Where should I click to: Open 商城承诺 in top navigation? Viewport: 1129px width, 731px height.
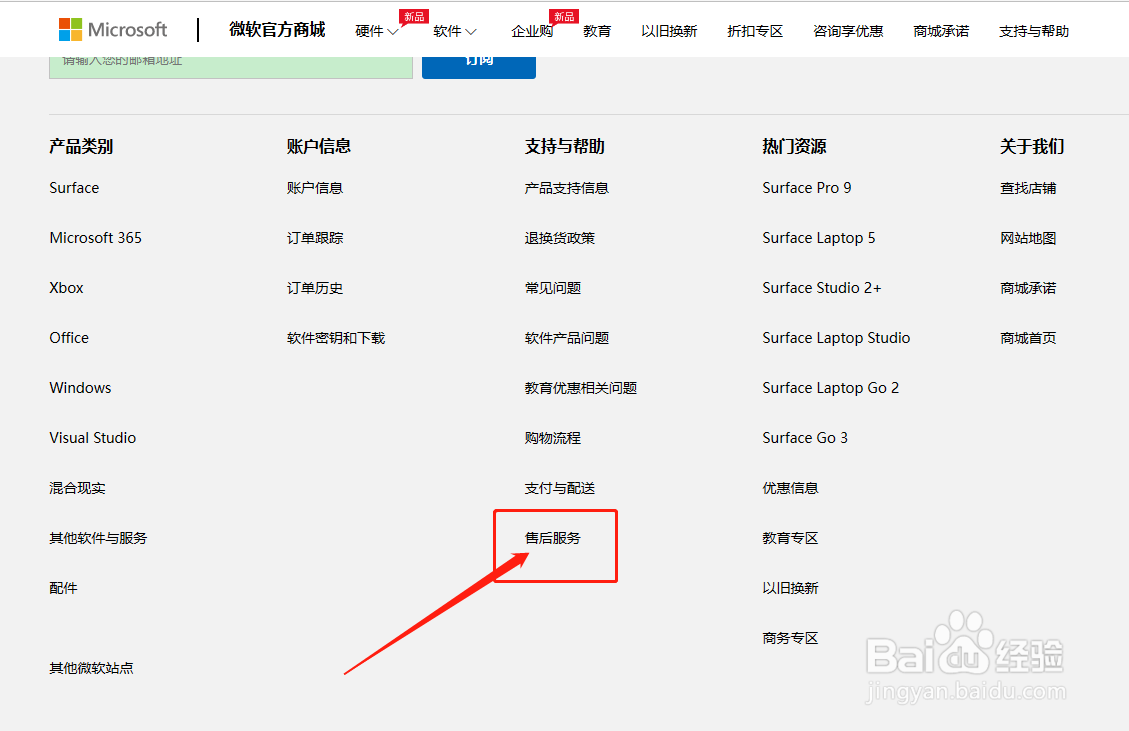coord(940,31)
